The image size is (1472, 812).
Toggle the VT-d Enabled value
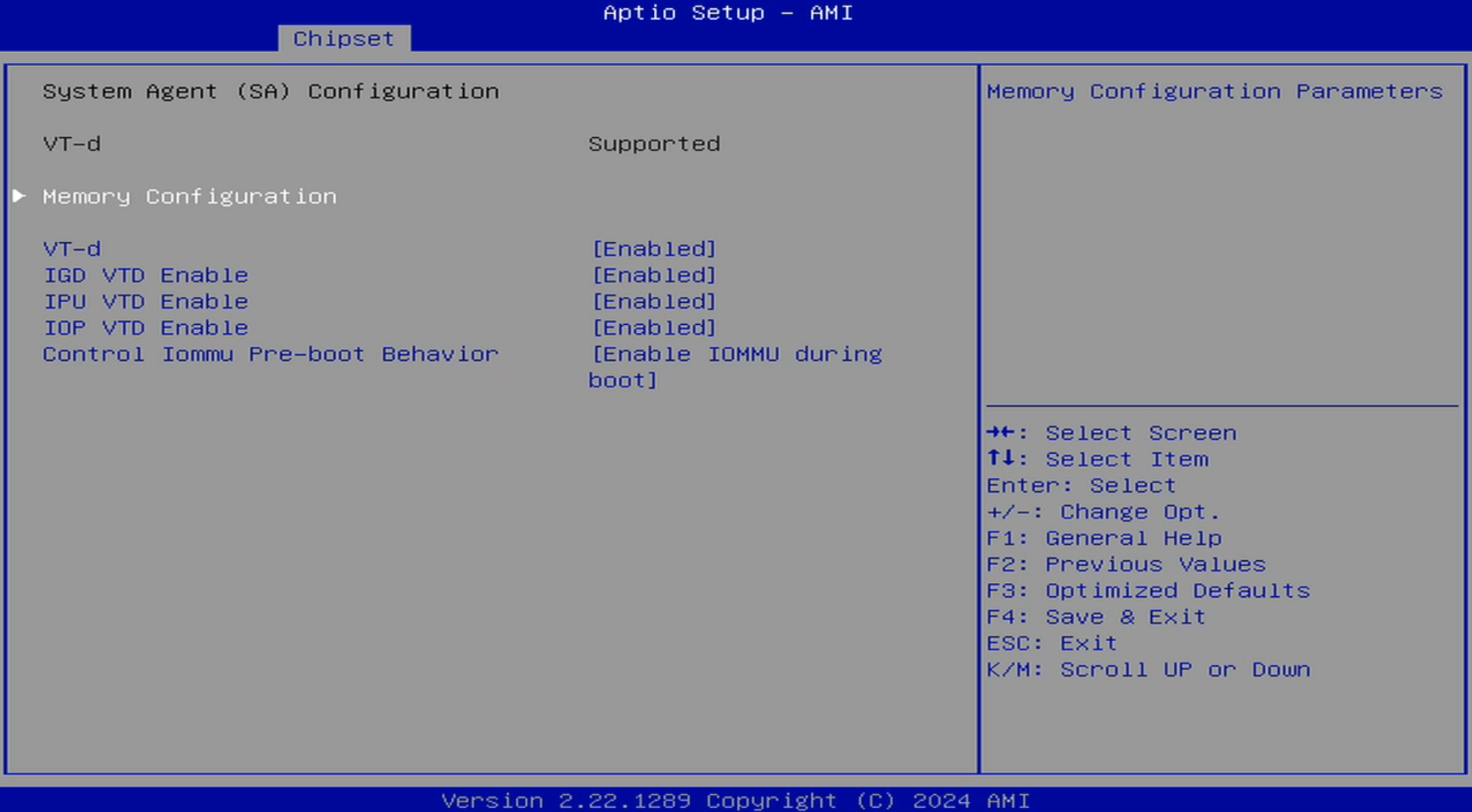coord(654,248)
